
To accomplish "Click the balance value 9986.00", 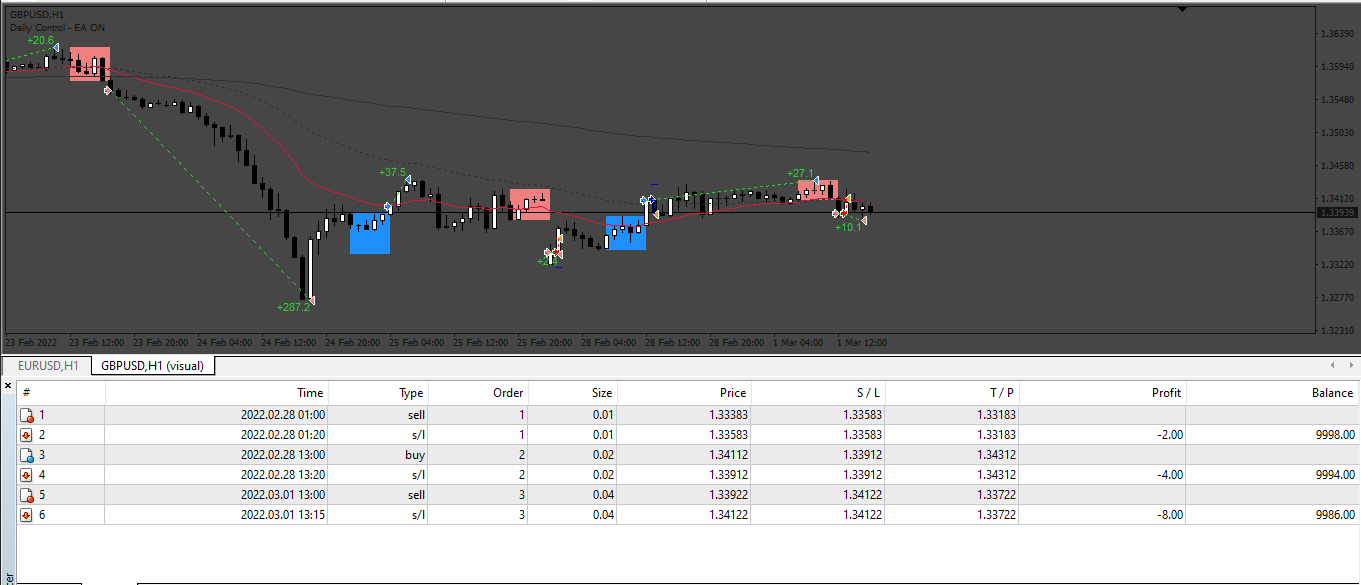I will pyautogui.click(x=1335, y=515).
